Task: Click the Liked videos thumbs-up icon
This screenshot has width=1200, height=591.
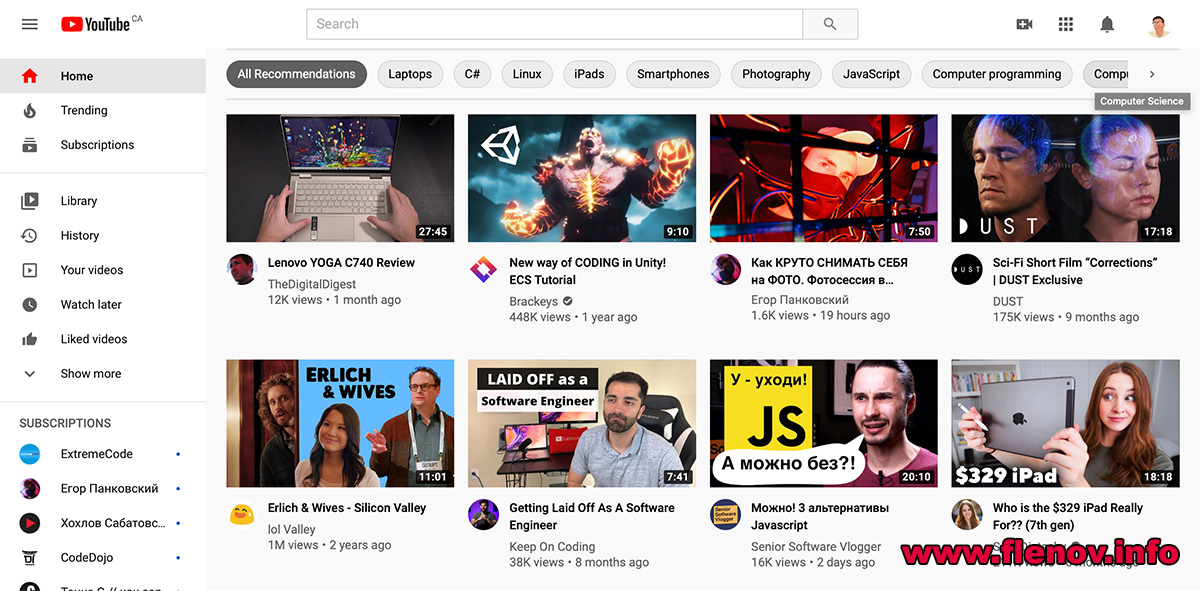Action: 30,339
